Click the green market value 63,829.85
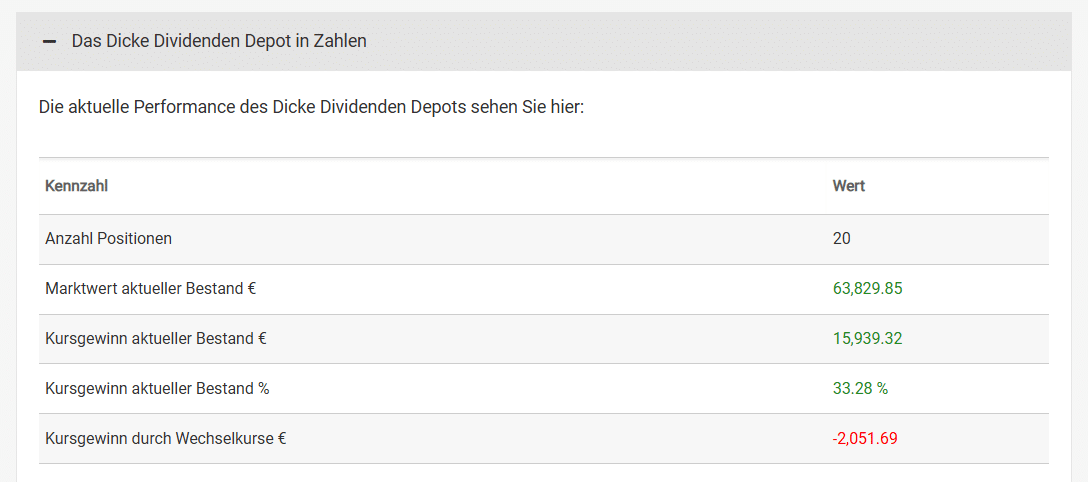 point(868,289)
